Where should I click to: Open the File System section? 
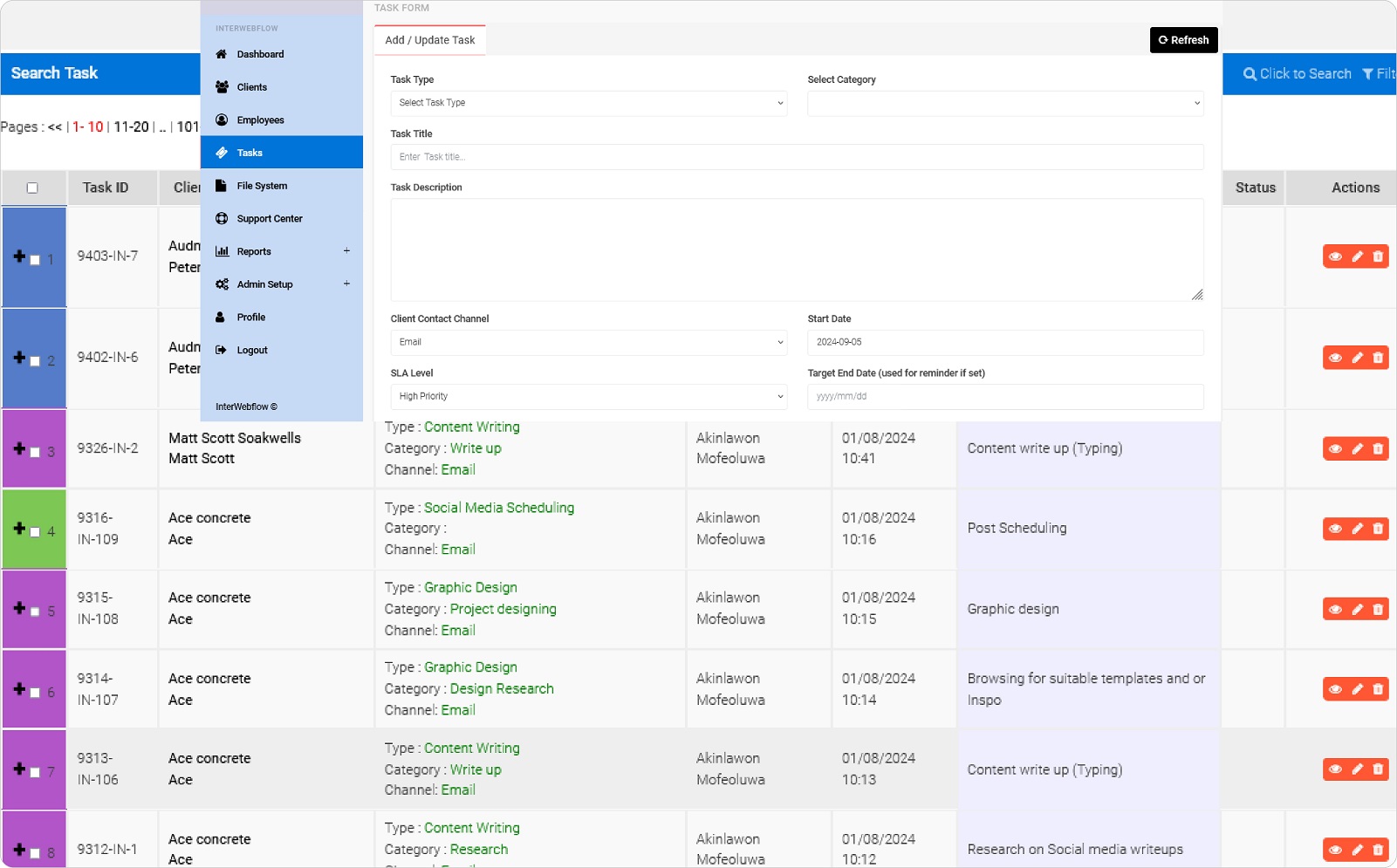[x=262, y=185]
